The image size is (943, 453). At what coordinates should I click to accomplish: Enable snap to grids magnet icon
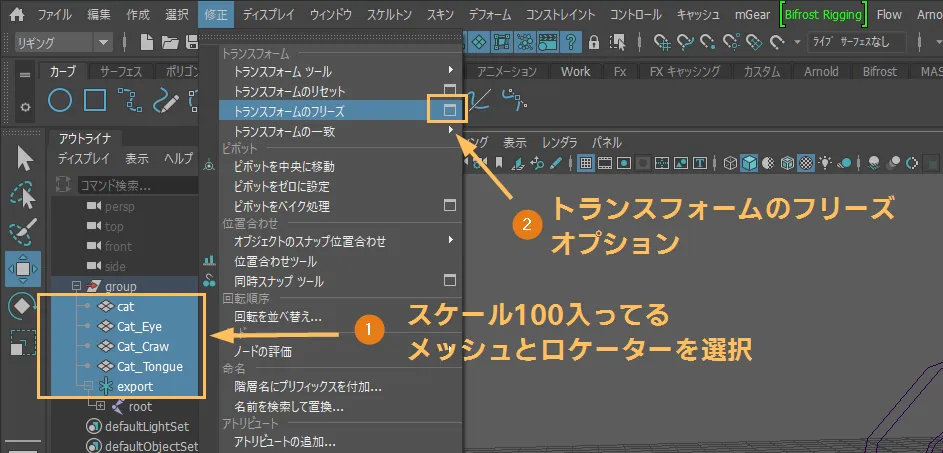pos(663,42)
